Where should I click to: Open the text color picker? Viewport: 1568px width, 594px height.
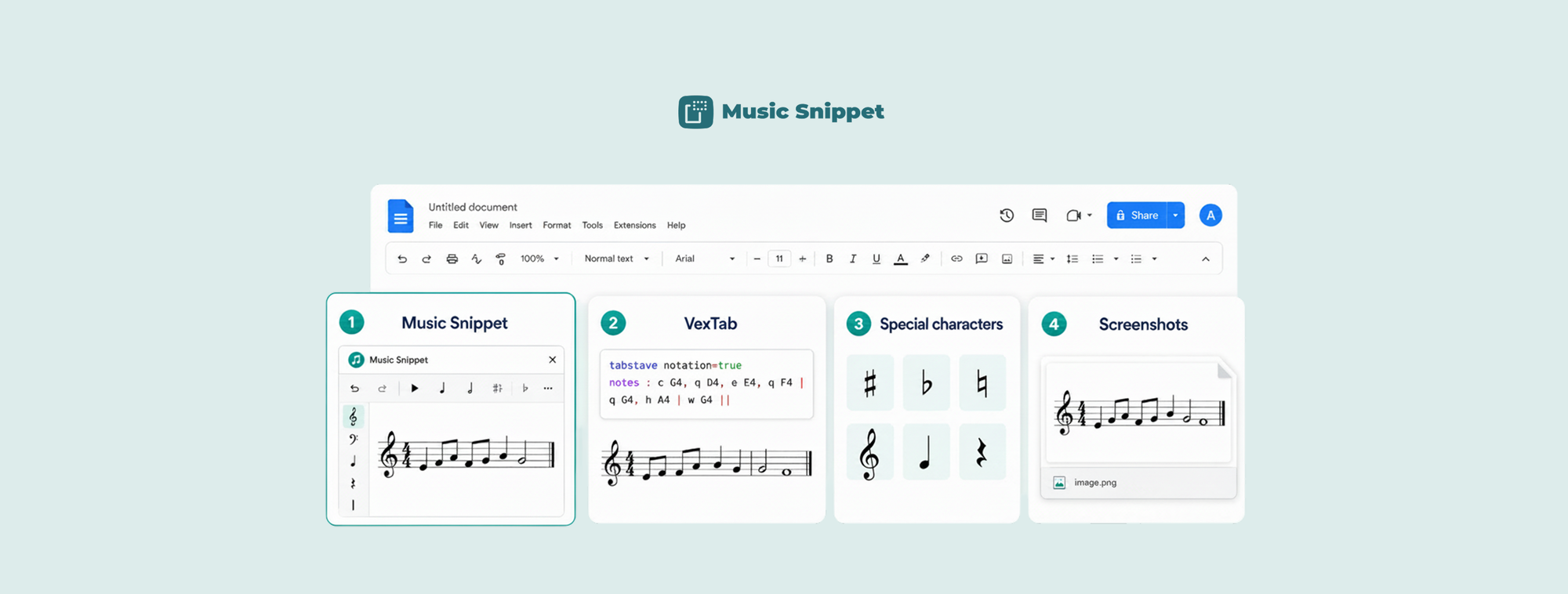[x=901, y=259]
